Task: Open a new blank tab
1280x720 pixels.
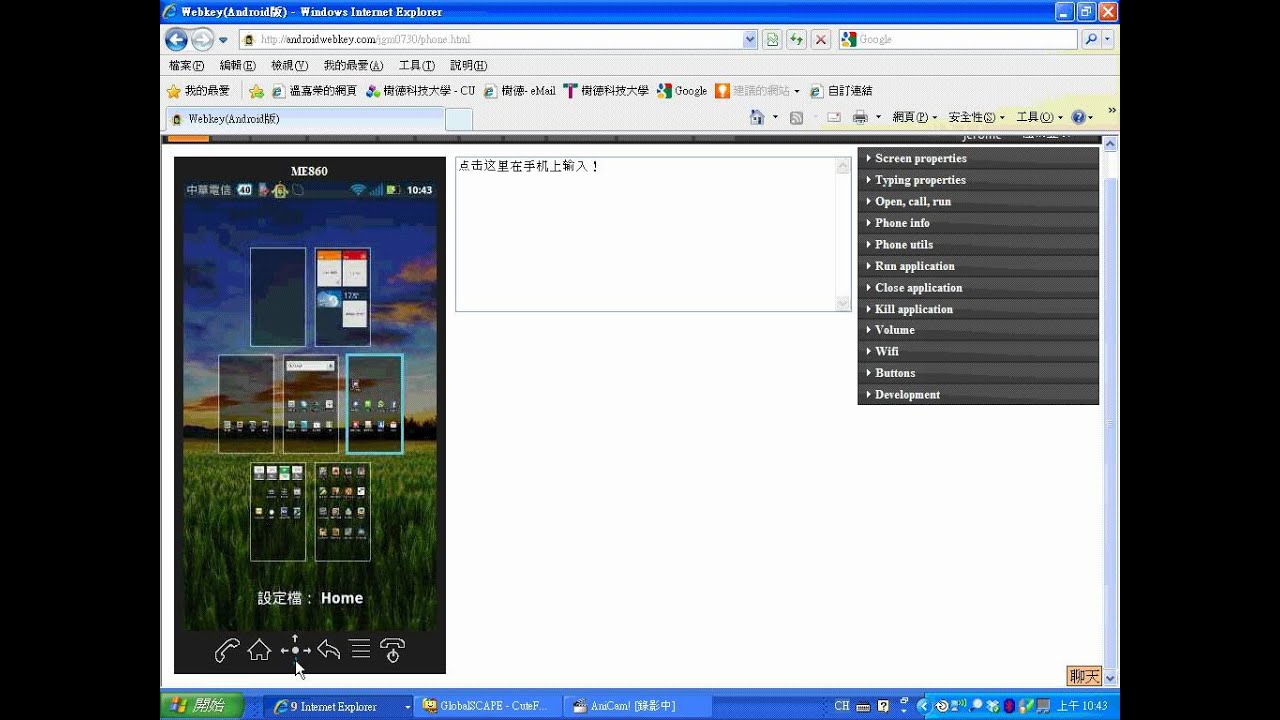Action: (x=459, y=120)
